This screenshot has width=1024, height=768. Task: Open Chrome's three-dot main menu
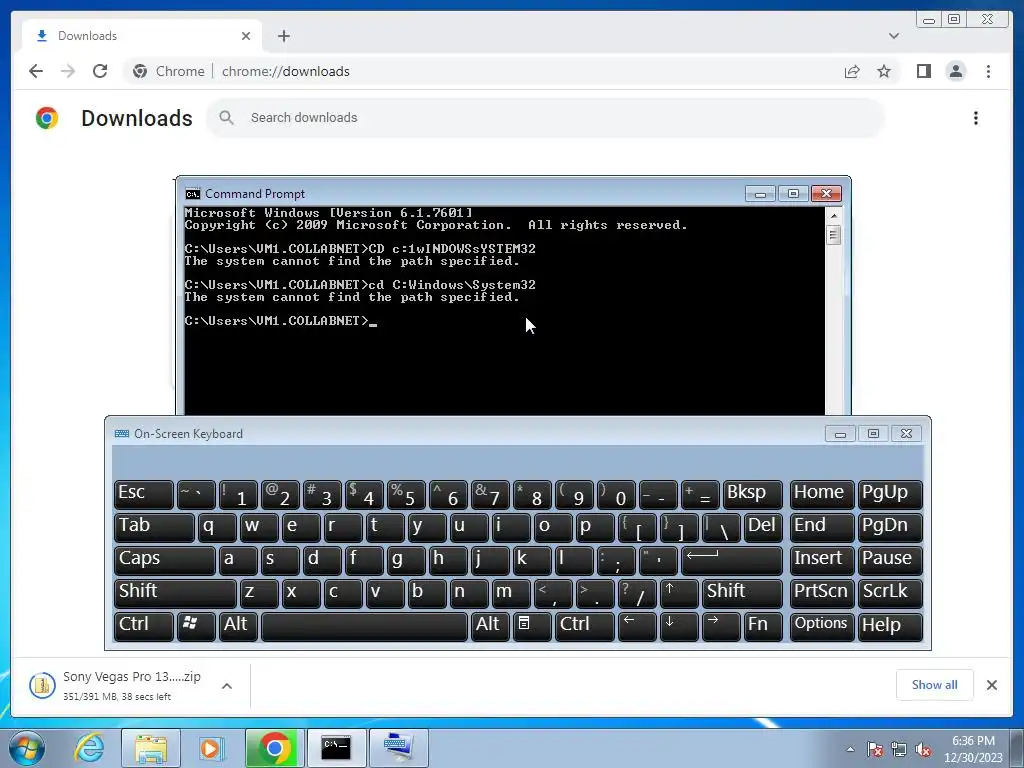coord(988,71)
